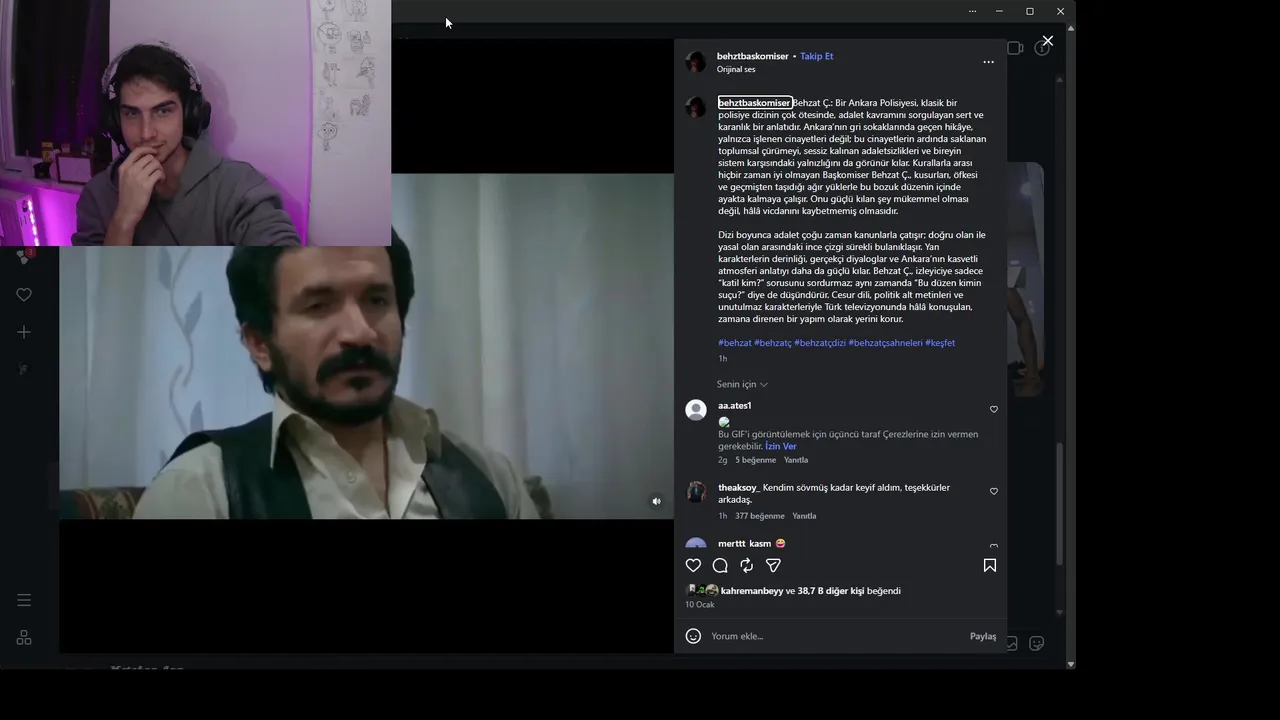The height and width of the screenshot is (720, 1280).
Task: Open the #behzatç hashtag
Action: click(773, 343)
